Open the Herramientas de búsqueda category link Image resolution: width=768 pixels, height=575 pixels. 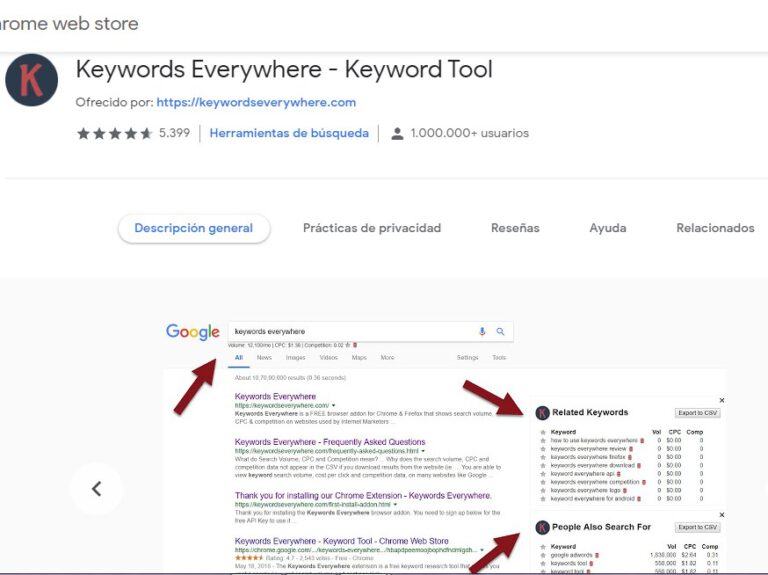pos(289,133)
